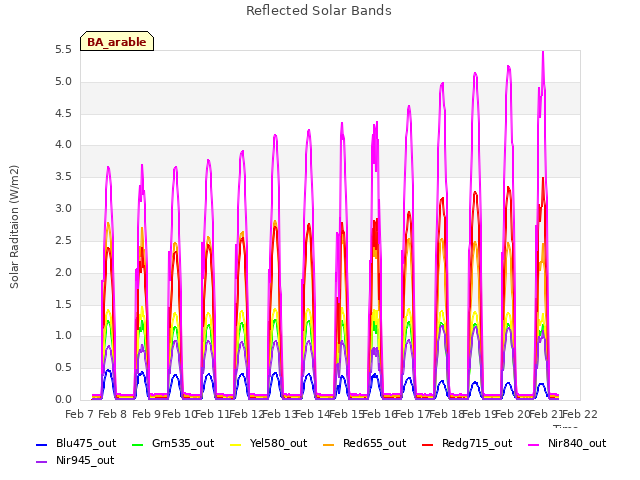Click the green Grn535_out legend swatch
Screen dimensions: 640x480
(x=138, y=445)
